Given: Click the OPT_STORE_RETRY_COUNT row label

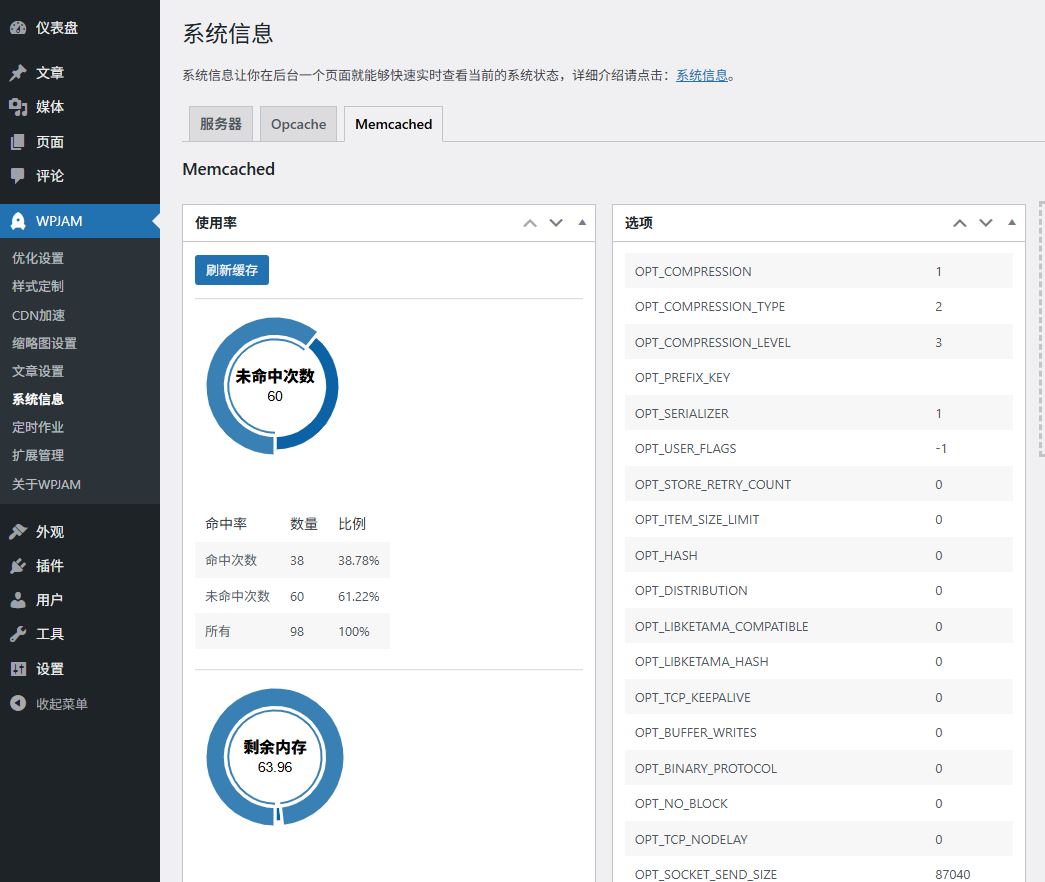Looking at the screenshot, I should tap(713, 485).
